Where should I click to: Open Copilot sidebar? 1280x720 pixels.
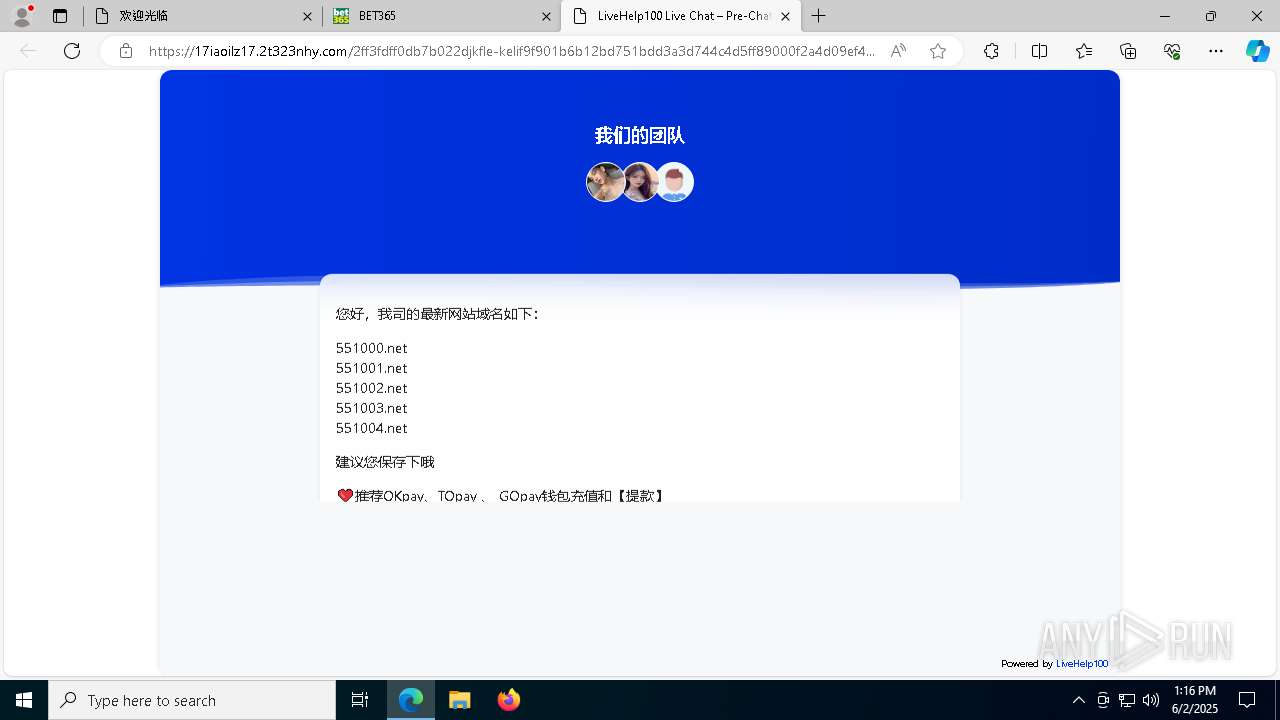[x=1257, y=51]
